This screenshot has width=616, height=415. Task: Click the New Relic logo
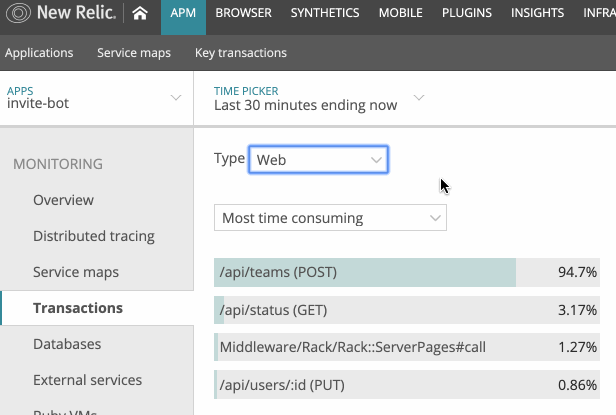click(x=61, y=13)
